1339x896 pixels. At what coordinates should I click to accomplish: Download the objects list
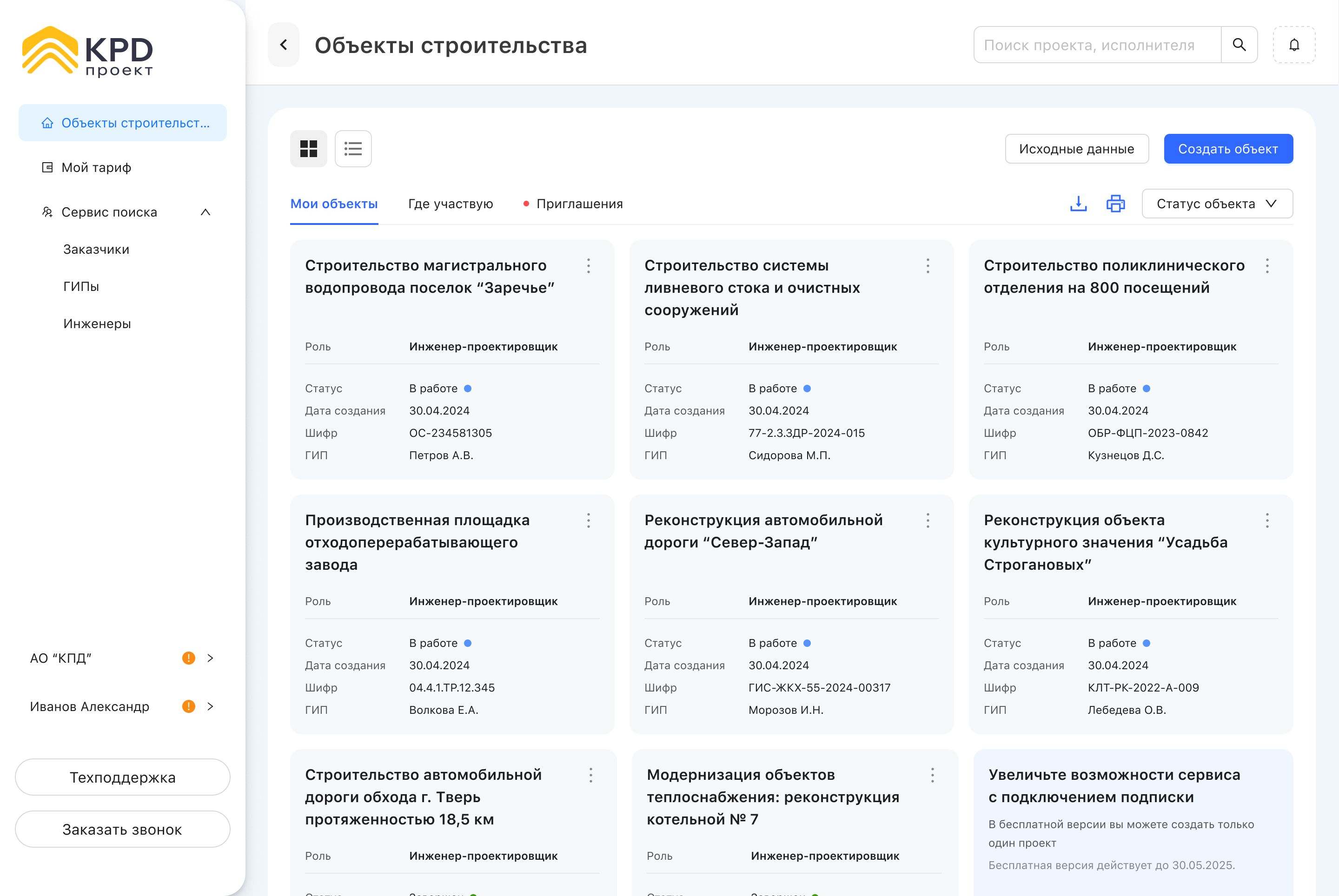(1078, 204)
